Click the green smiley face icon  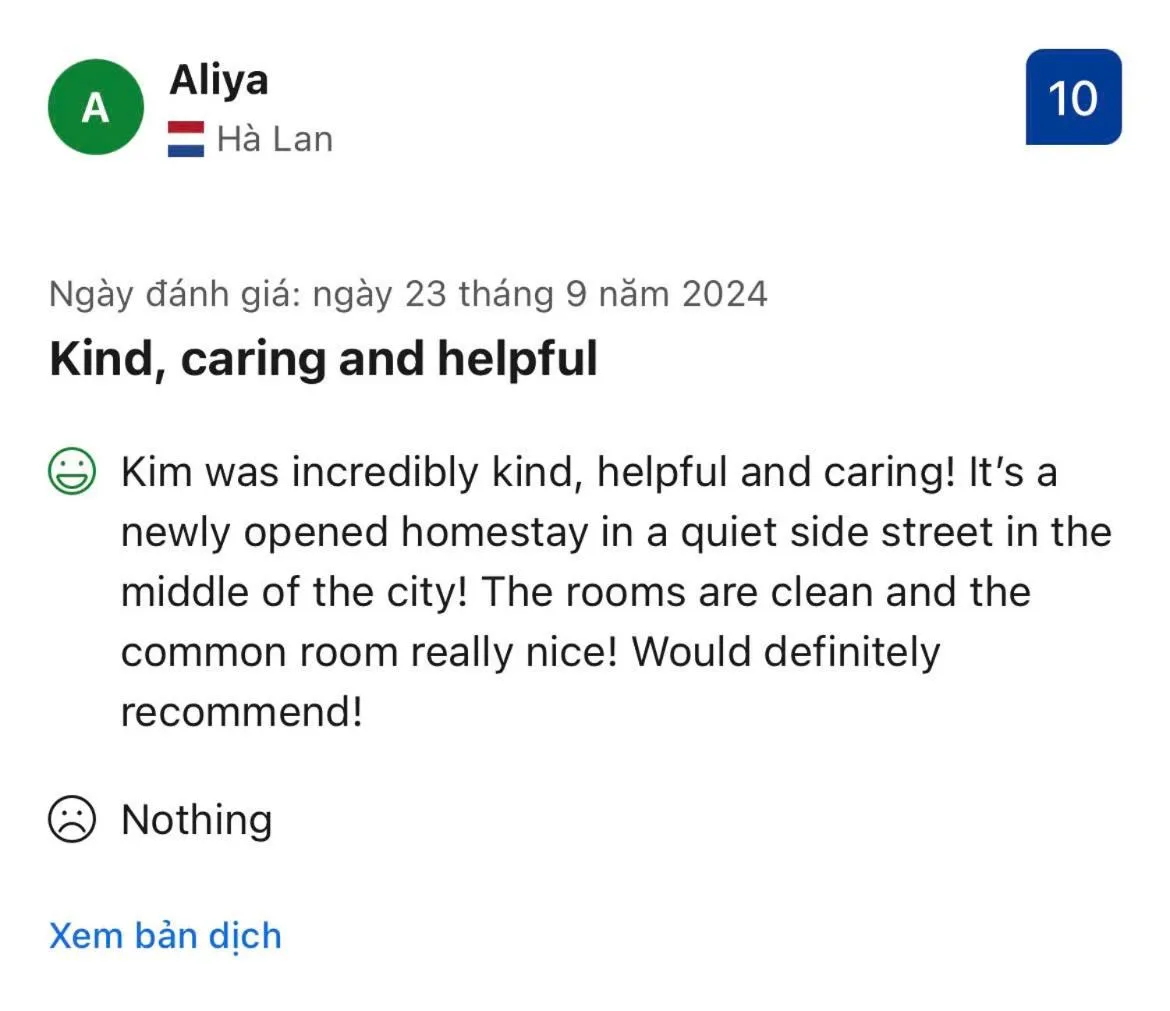[x=72, y=472]
